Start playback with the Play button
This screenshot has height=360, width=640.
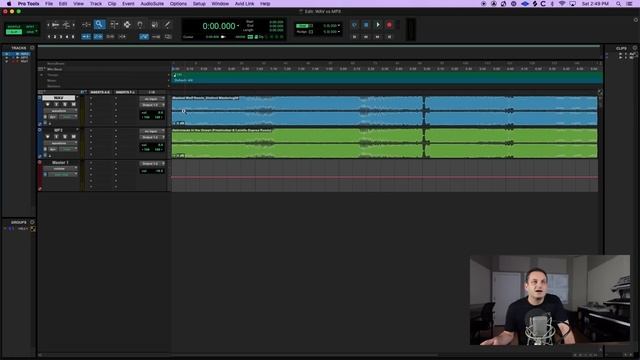(x=378, y=25)
